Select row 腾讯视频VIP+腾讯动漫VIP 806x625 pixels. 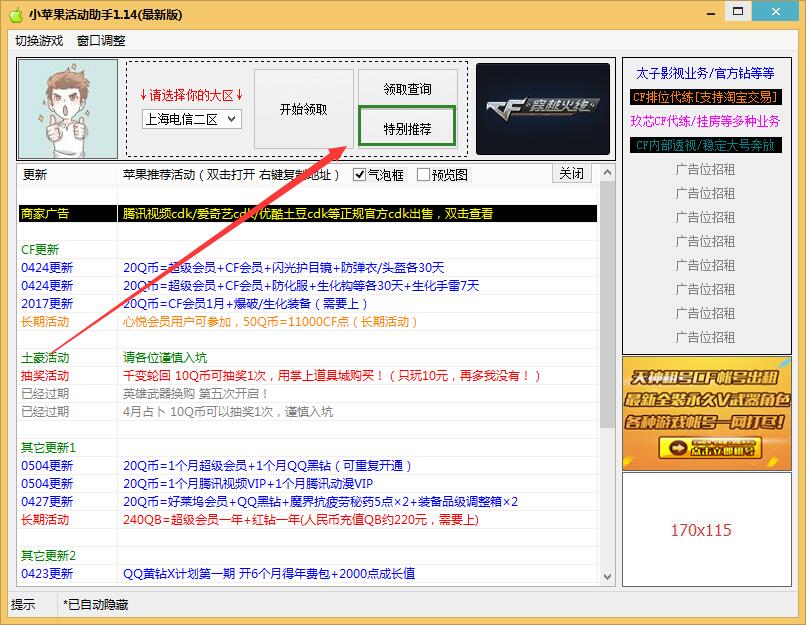coord(308,484)
